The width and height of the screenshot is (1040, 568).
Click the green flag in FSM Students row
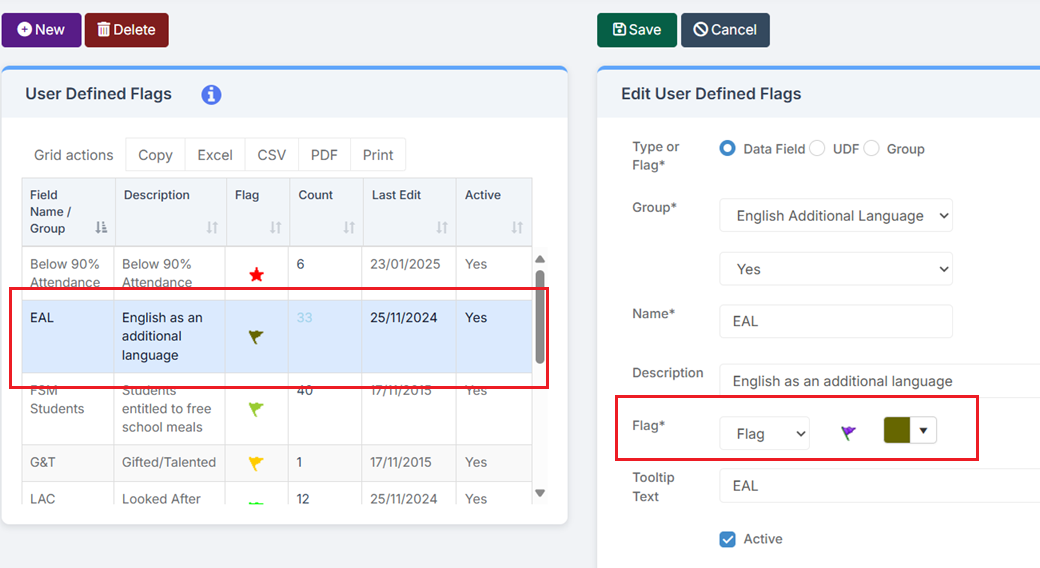(x=256, y=409)
